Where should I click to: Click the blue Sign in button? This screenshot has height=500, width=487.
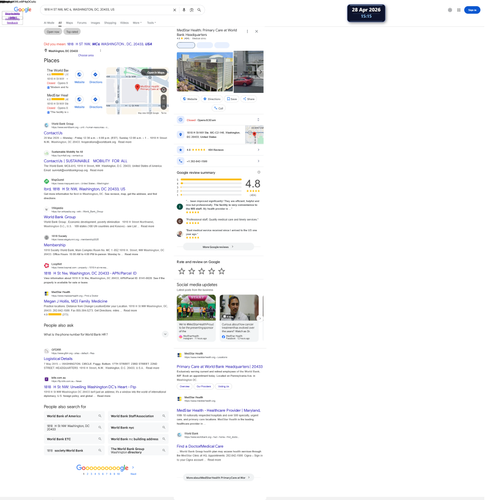click(472, 10)
